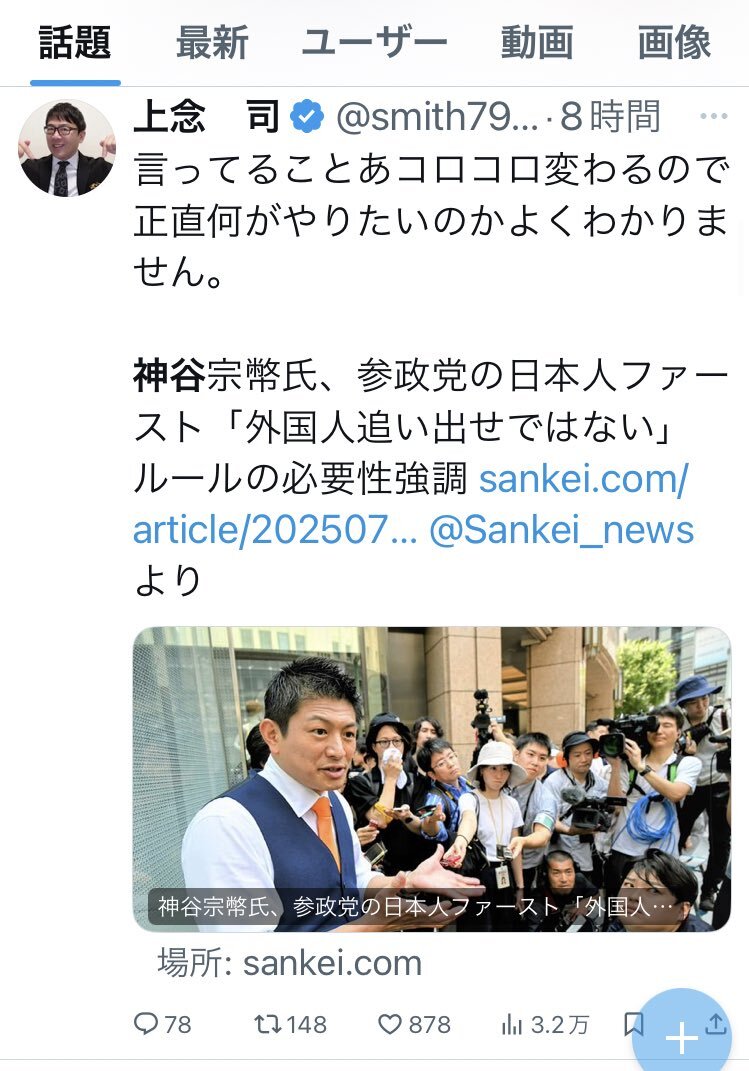Tap the blue verified badge
This screenshot has height=1071, width=749.
pos(307,116)
